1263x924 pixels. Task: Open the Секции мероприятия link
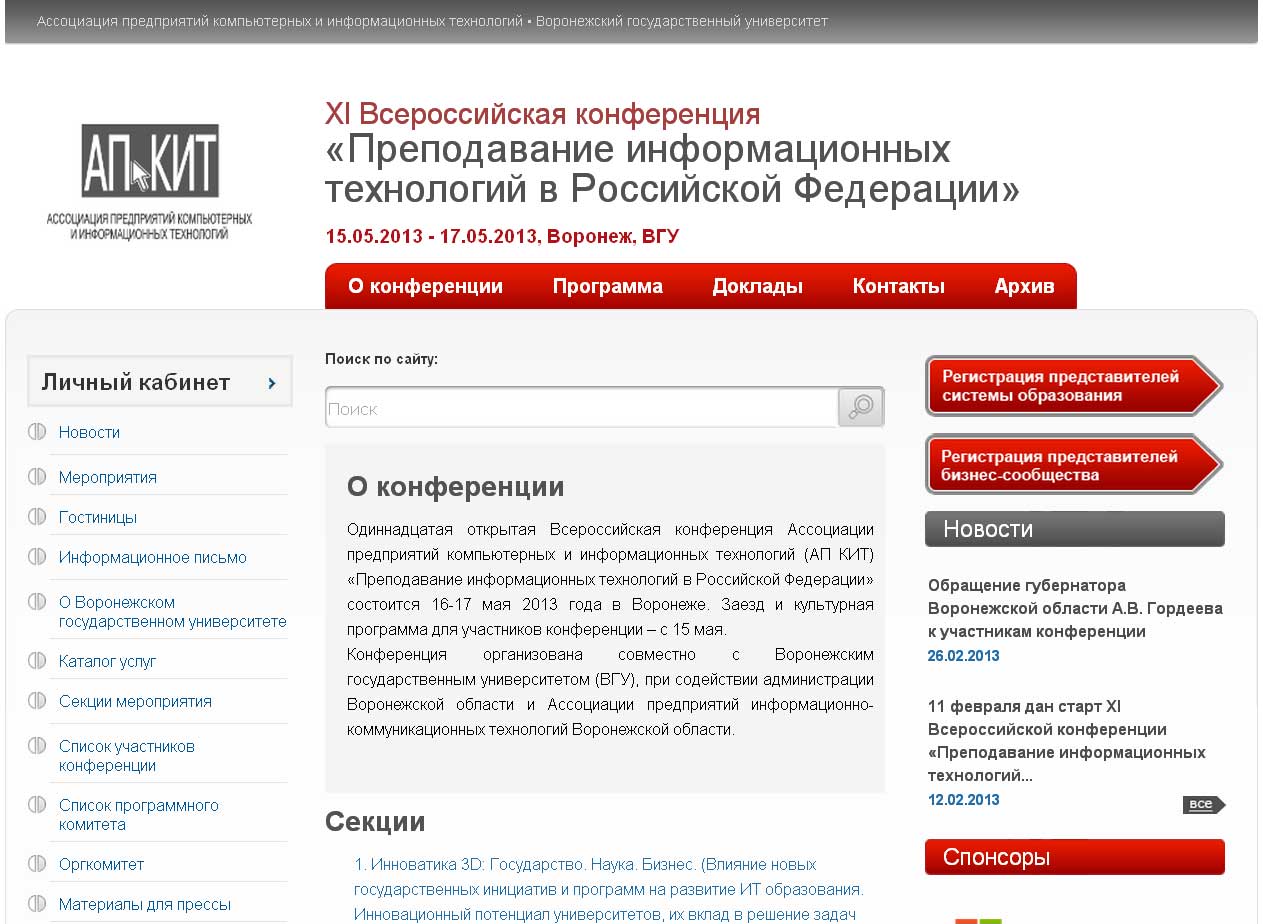[x=135, y=701]
